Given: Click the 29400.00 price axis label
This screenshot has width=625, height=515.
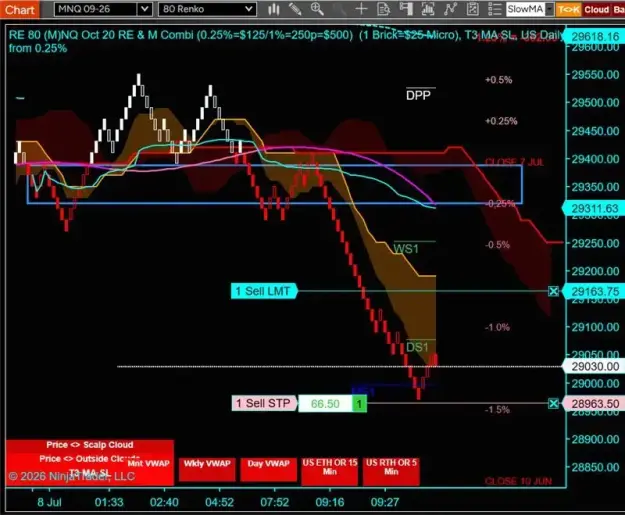Looking at the screenshot, I should (596, 159).
